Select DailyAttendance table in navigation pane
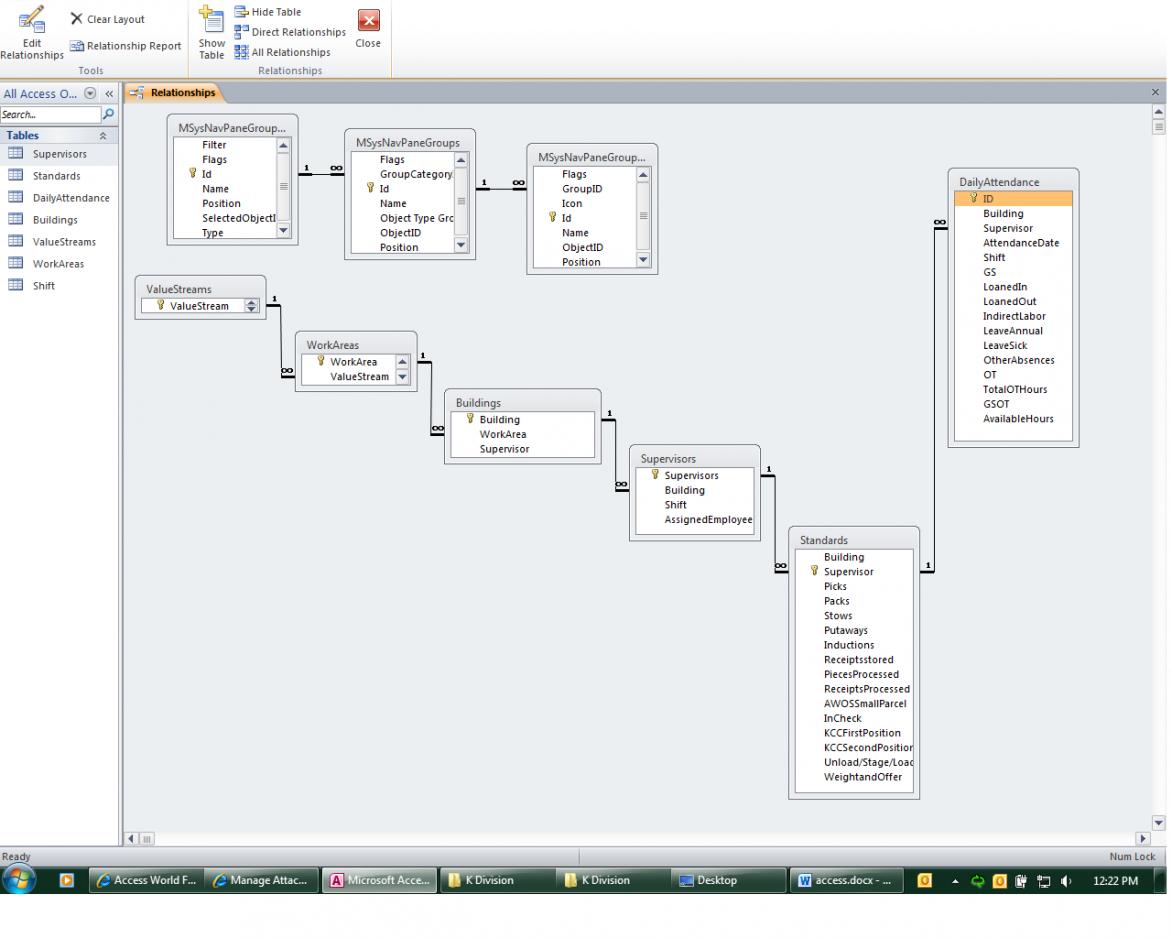This screenshot has width=1172, height=938. click(x=70, y=198)
